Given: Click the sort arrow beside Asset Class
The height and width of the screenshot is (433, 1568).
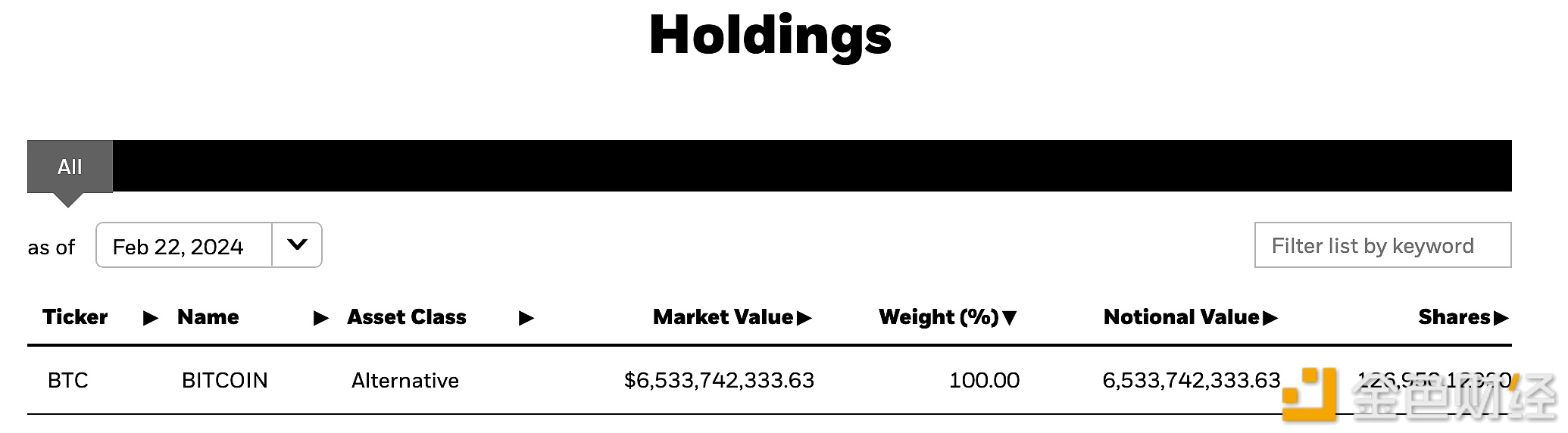Looking at the screenshot, I should click(526, 318).
